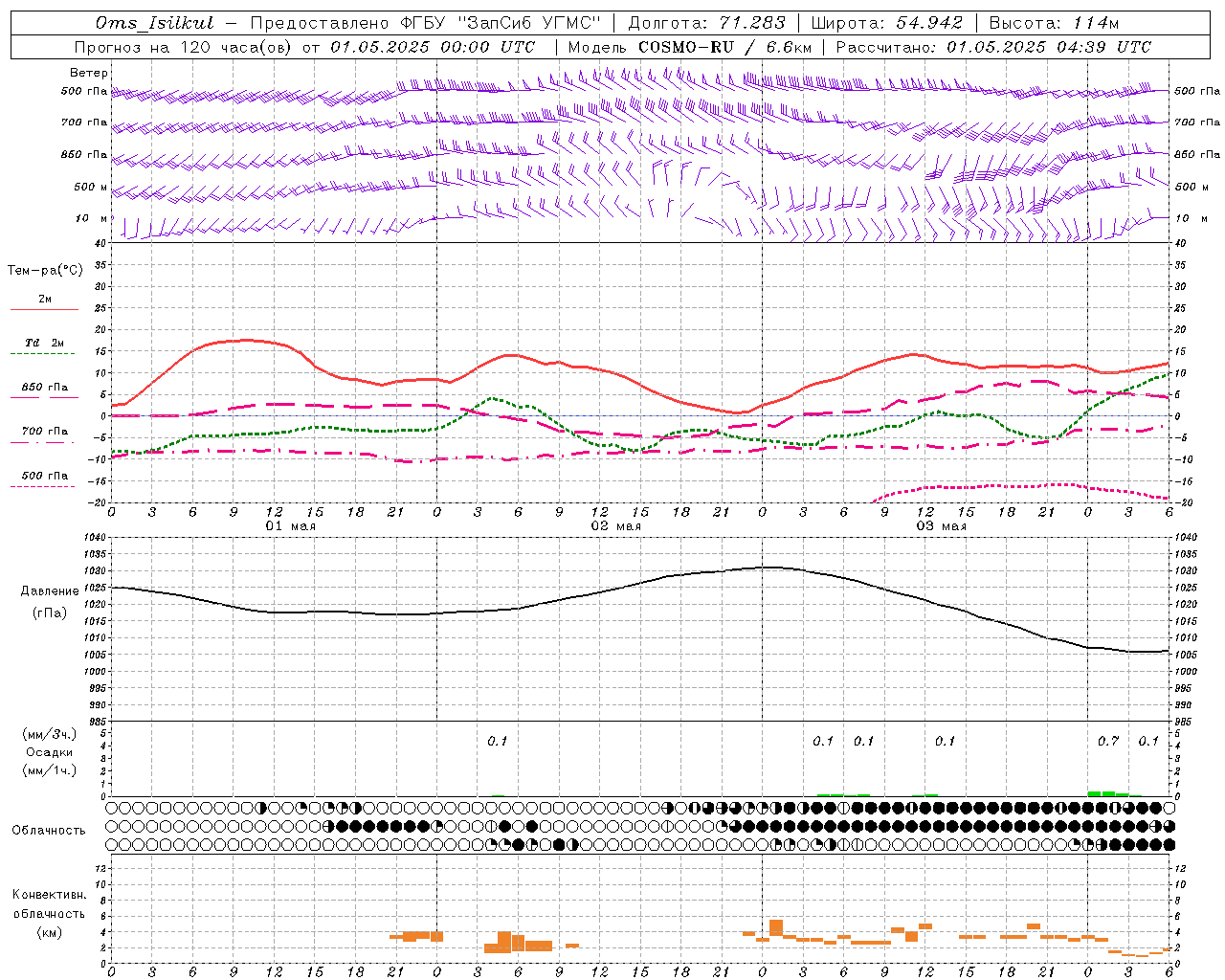Click the Тем-ра(°C) axis title

[x=45, y=271]
